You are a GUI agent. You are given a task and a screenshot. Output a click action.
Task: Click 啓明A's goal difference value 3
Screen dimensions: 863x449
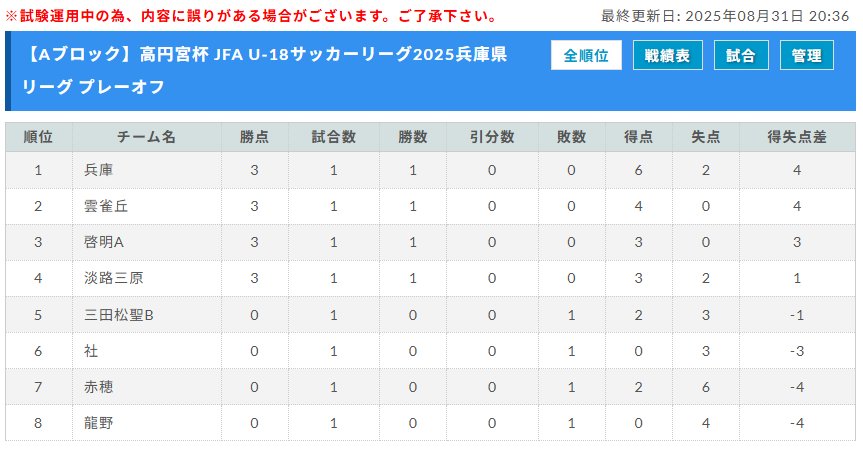(797, 242)
